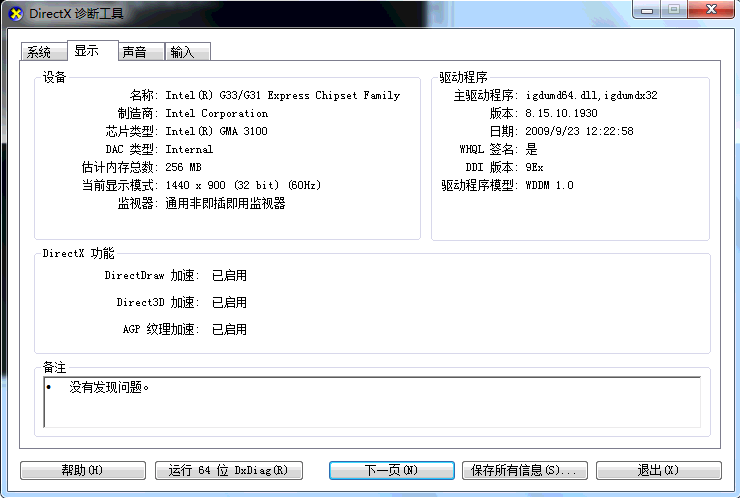Minimize the DirectX 诊断工具 window
This screenshot has height=498, width=740.
tap(647, 9)
